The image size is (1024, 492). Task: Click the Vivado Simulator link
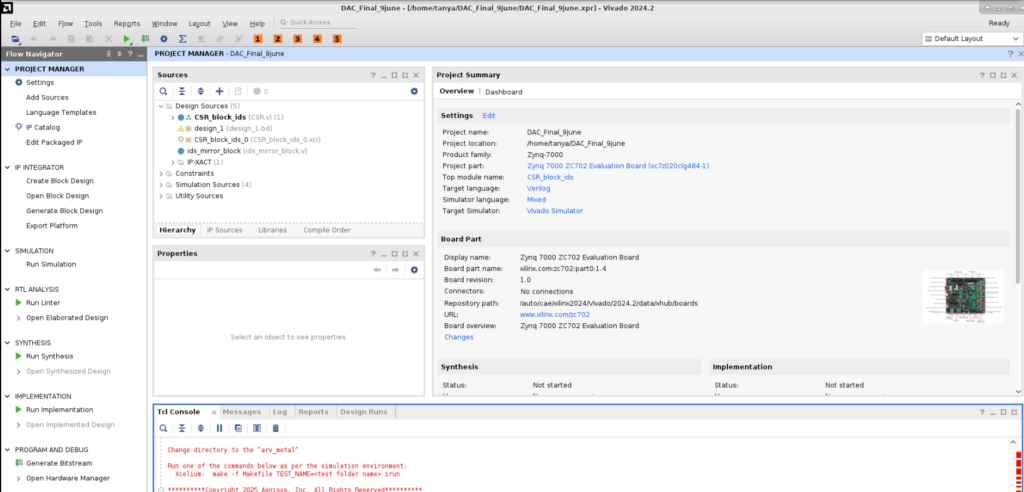[x=555, y=210]
